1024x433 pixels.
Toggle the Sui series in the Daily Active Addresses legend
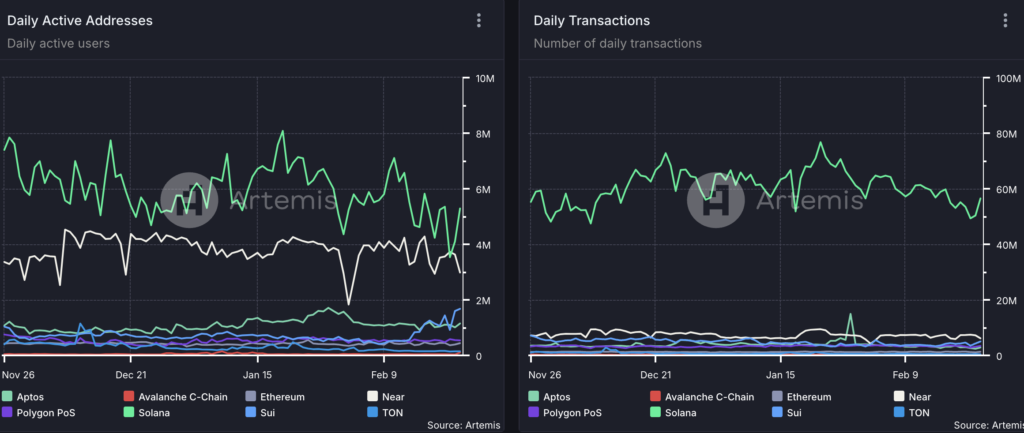coord(269,412)
